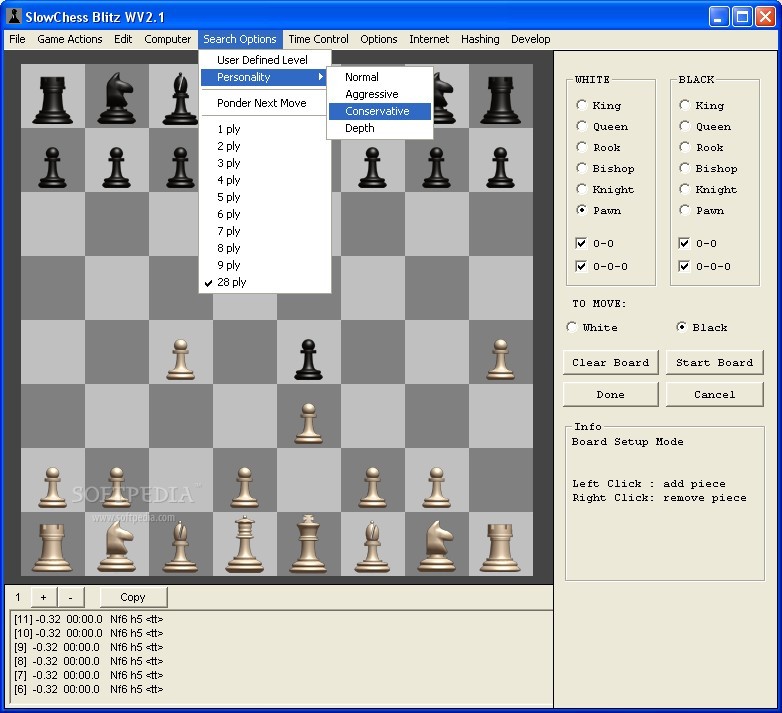Open the Computer menu
This screenshot has width=782, height=713.
point(168,39)
